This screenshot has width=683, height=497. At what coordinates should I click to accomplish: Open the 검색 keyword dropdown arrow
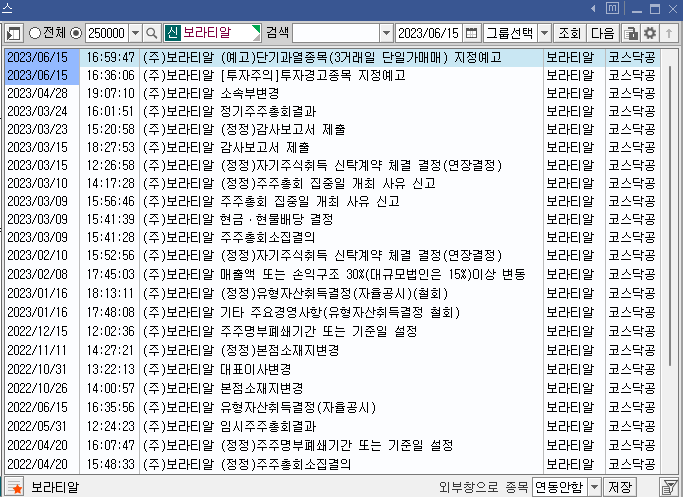(386, 33)
